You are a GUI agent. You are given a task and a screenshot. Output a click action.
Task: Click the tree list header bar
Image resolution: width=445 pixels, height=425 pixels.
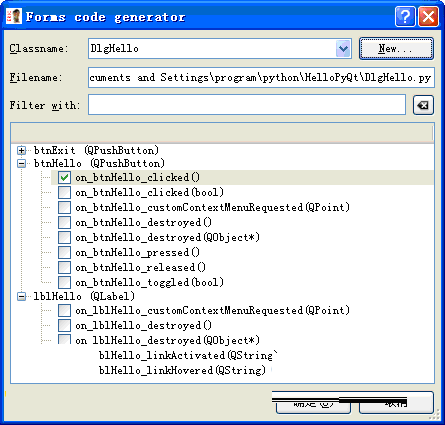click(222, 134)
